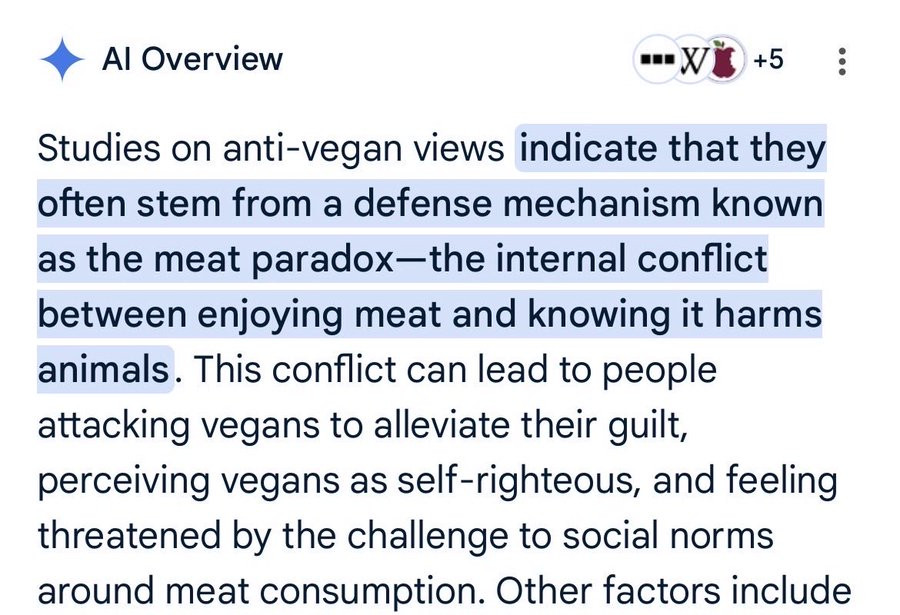Click the words "attacking vegans"

188,425
